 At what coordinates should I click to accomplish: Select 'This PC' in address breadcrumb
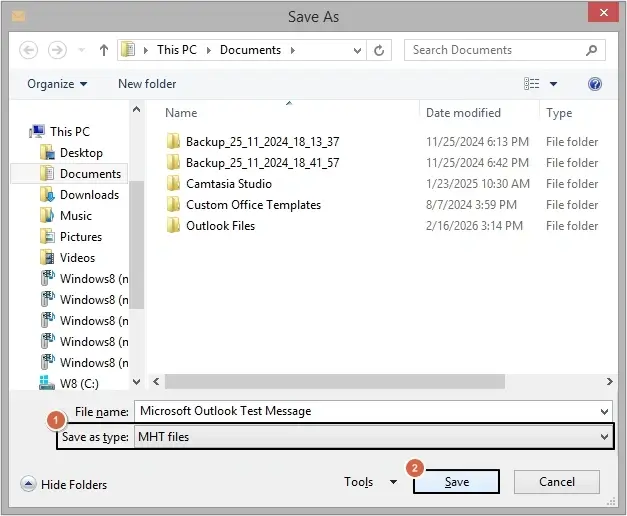click(177, 50)
